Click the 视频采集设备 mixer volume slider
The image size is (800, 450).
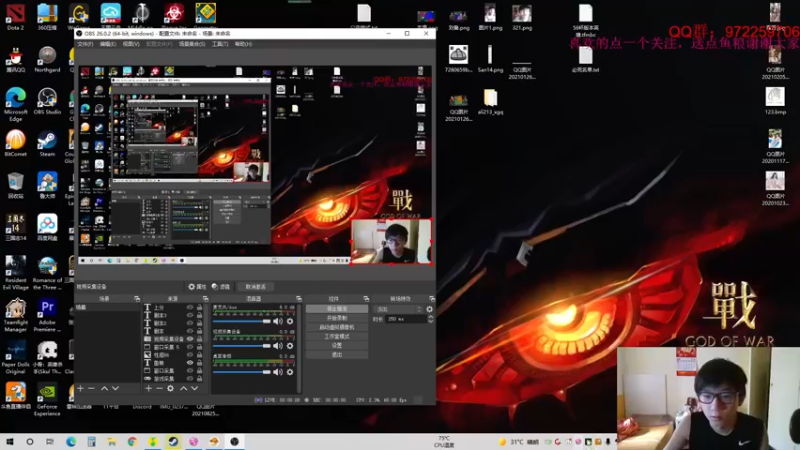tap(242, 346)
